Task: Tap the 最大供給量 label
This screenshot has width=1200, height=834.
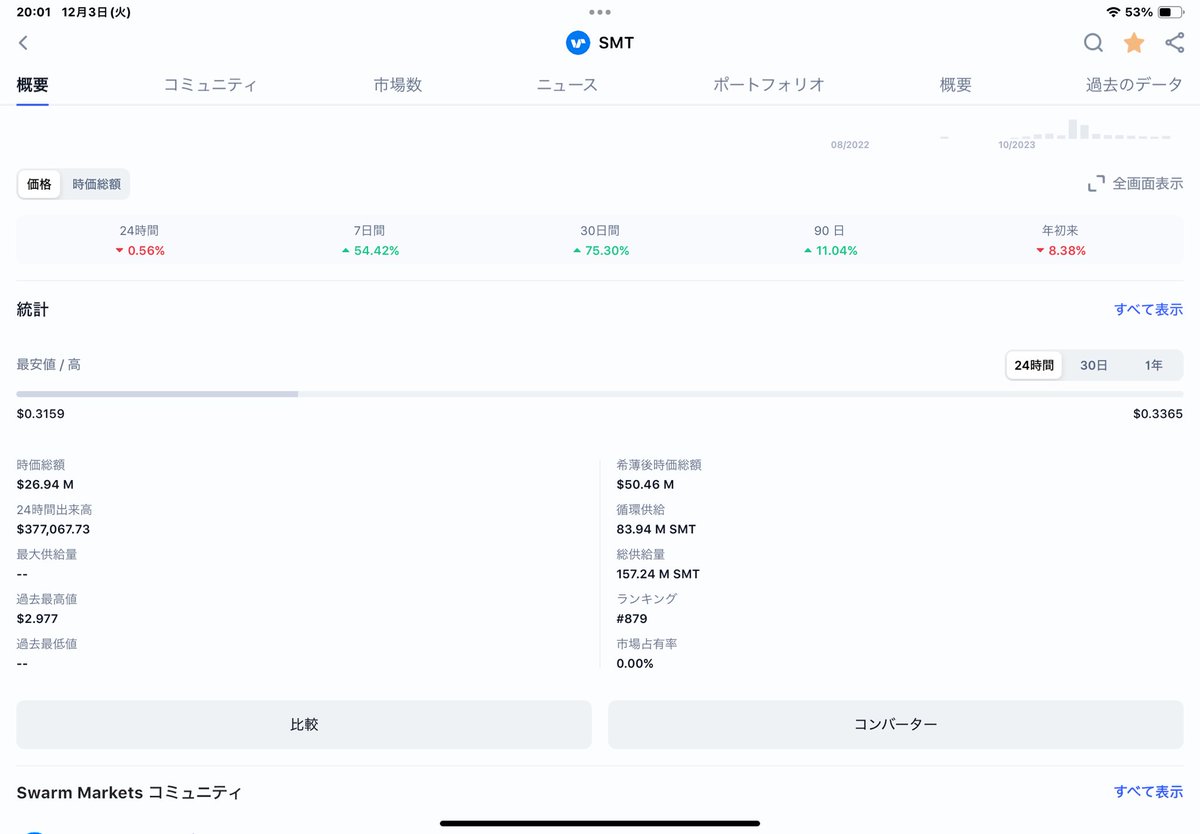Action: [47, 554]
